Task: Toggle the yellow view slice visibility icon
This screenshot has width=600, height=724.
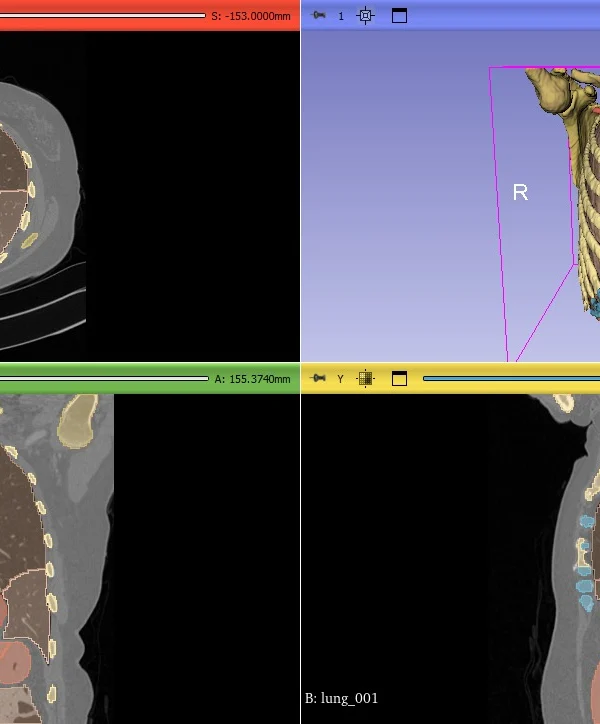Action: [365, 379]
